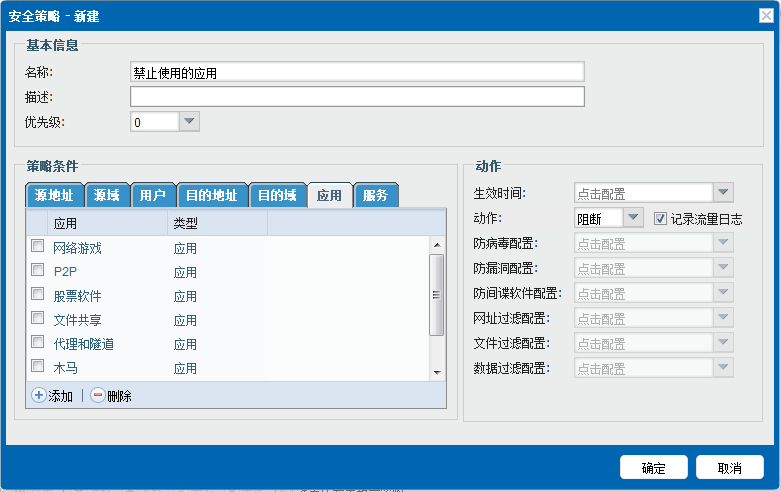Click the 确定 button
This screenshot has height=492, width=781.
653,468
